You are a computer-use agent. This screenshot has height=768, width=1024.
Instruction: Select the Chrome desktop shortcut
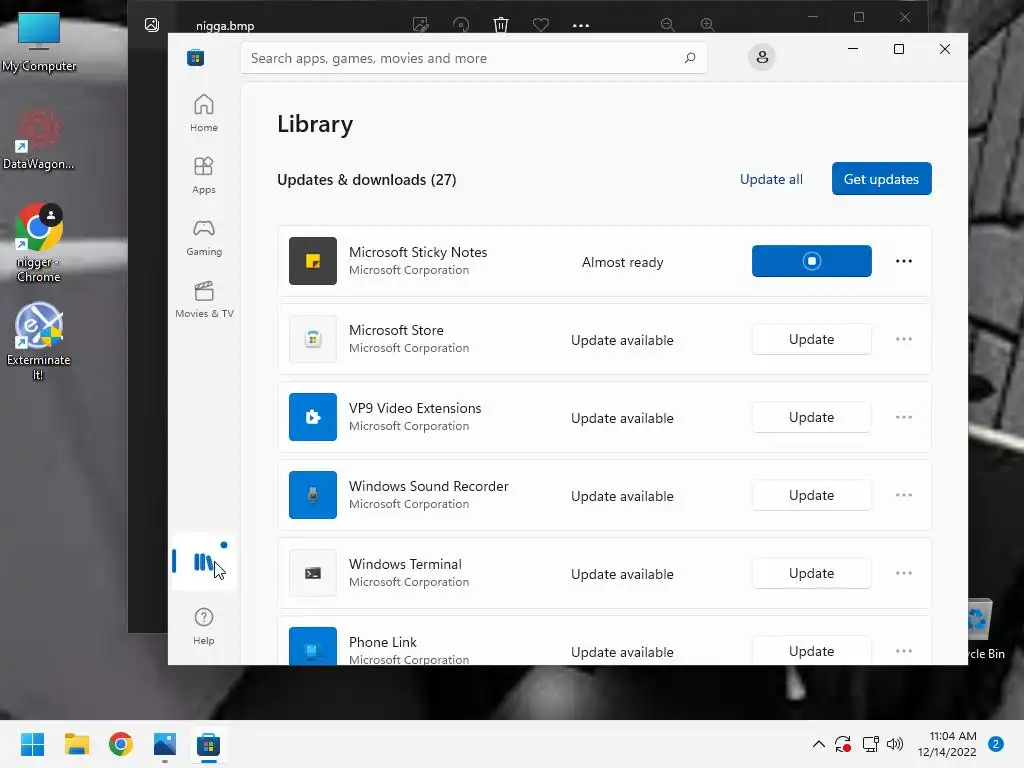coord(39,243)
